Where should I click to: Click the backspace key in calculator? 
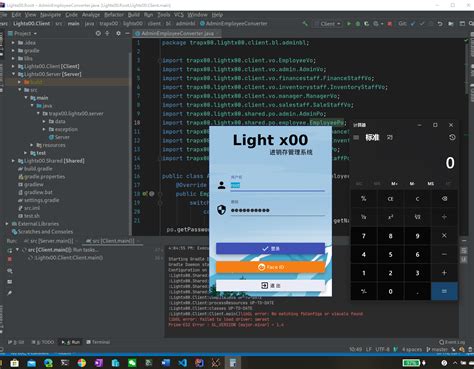[444, 199]
